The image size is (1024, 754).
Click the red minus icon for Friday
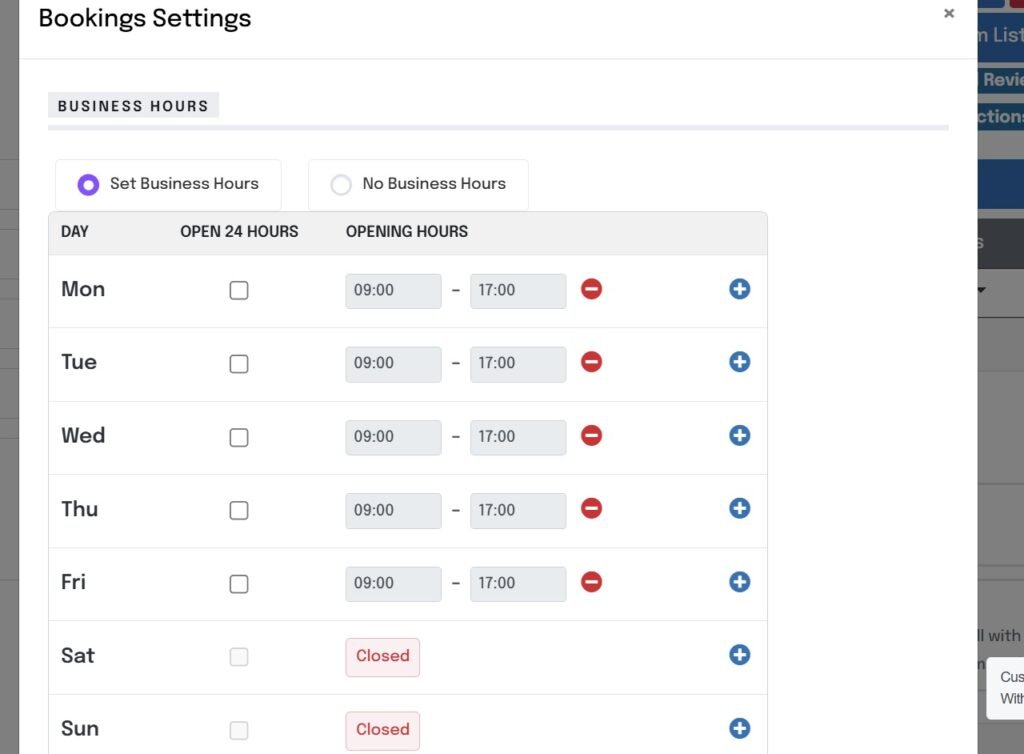pyautogui.click(x=591, y=581)
